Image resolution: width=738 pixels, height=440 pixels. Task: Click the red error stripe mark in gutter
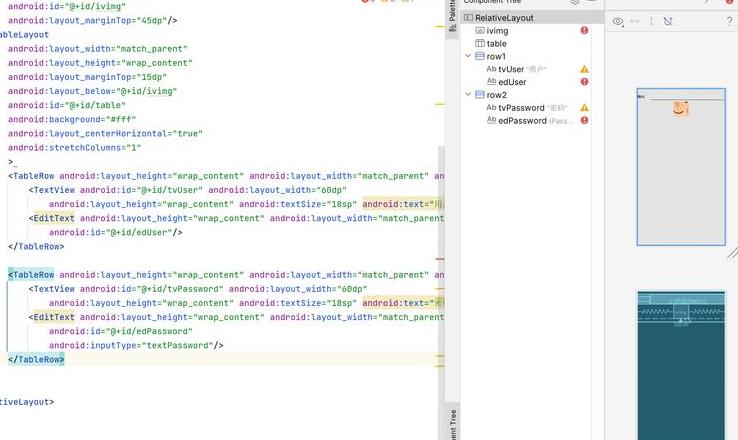click(x=440, y=259)
